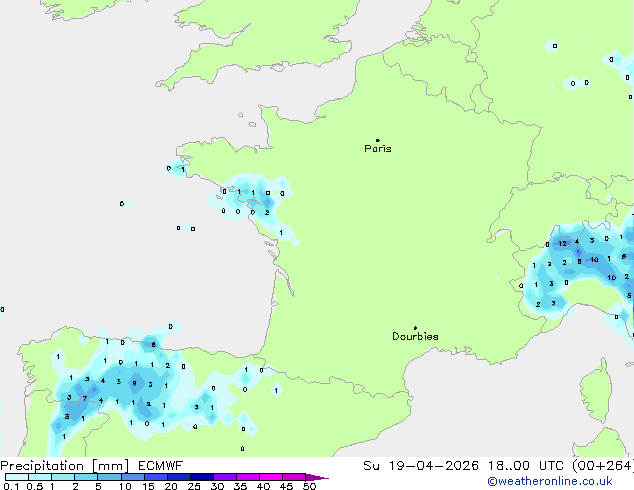Click the 50 legend scale label
This screenshot has width=634, height=490.
(x=309, y=486)
